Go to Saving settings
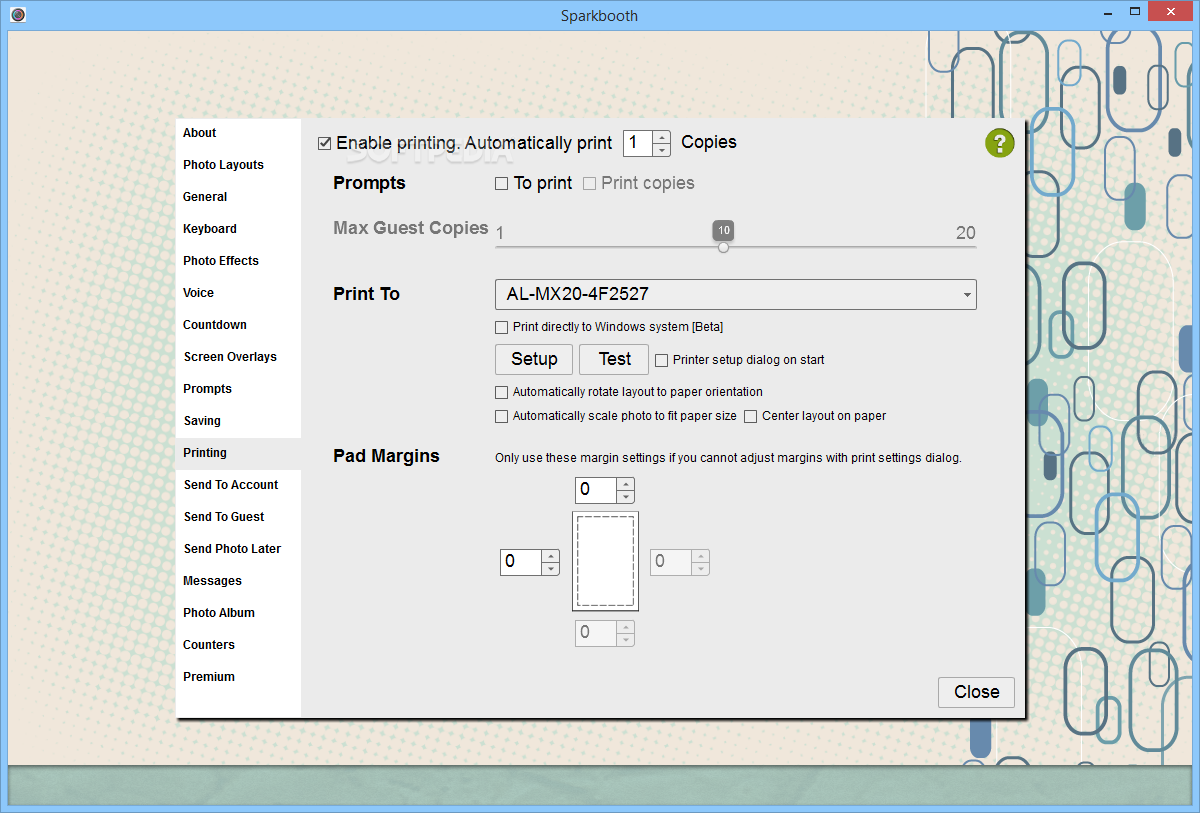The height and width of the screenshot is (813, 1200). 238,421
